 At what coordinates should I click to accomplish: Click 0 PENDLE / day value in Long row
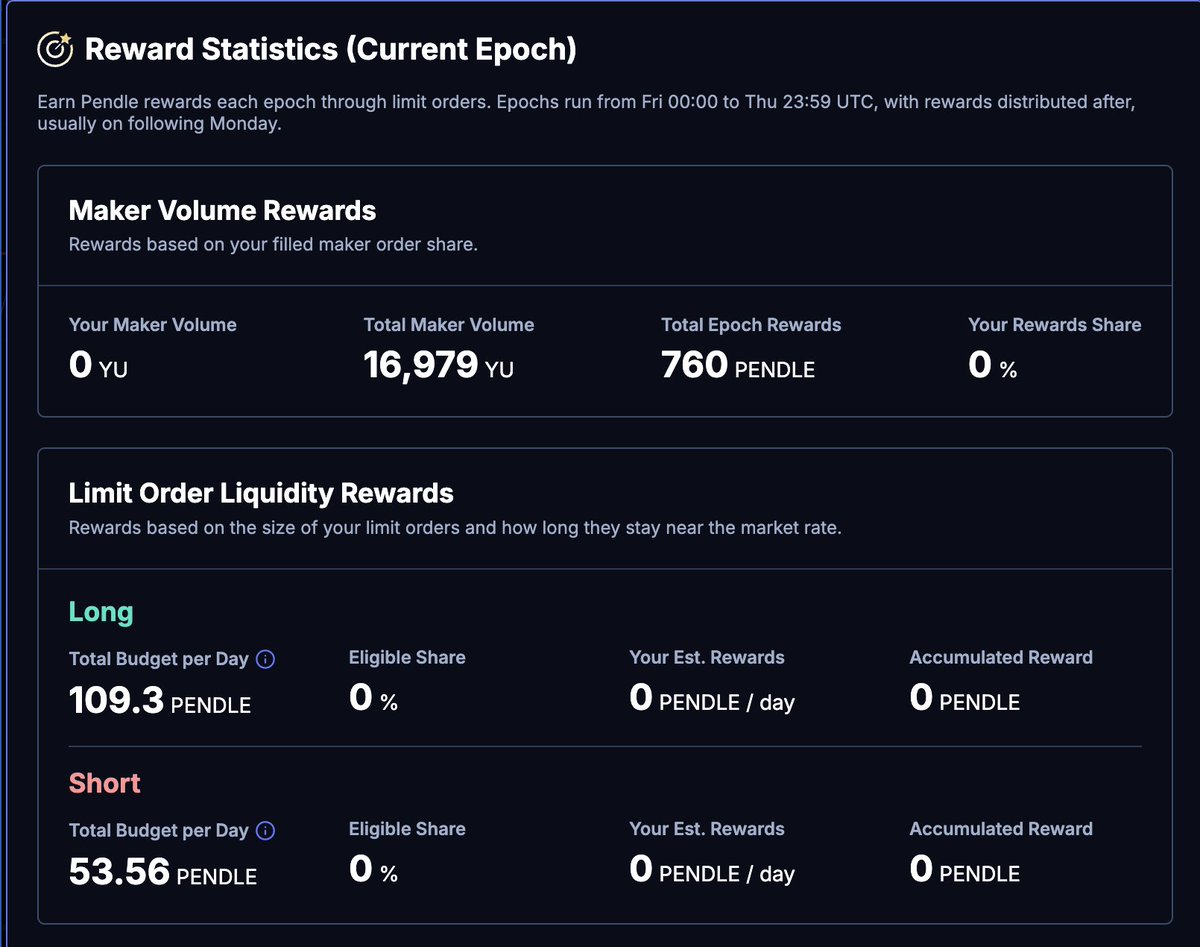pyautogui.click(x=712, y=698)
